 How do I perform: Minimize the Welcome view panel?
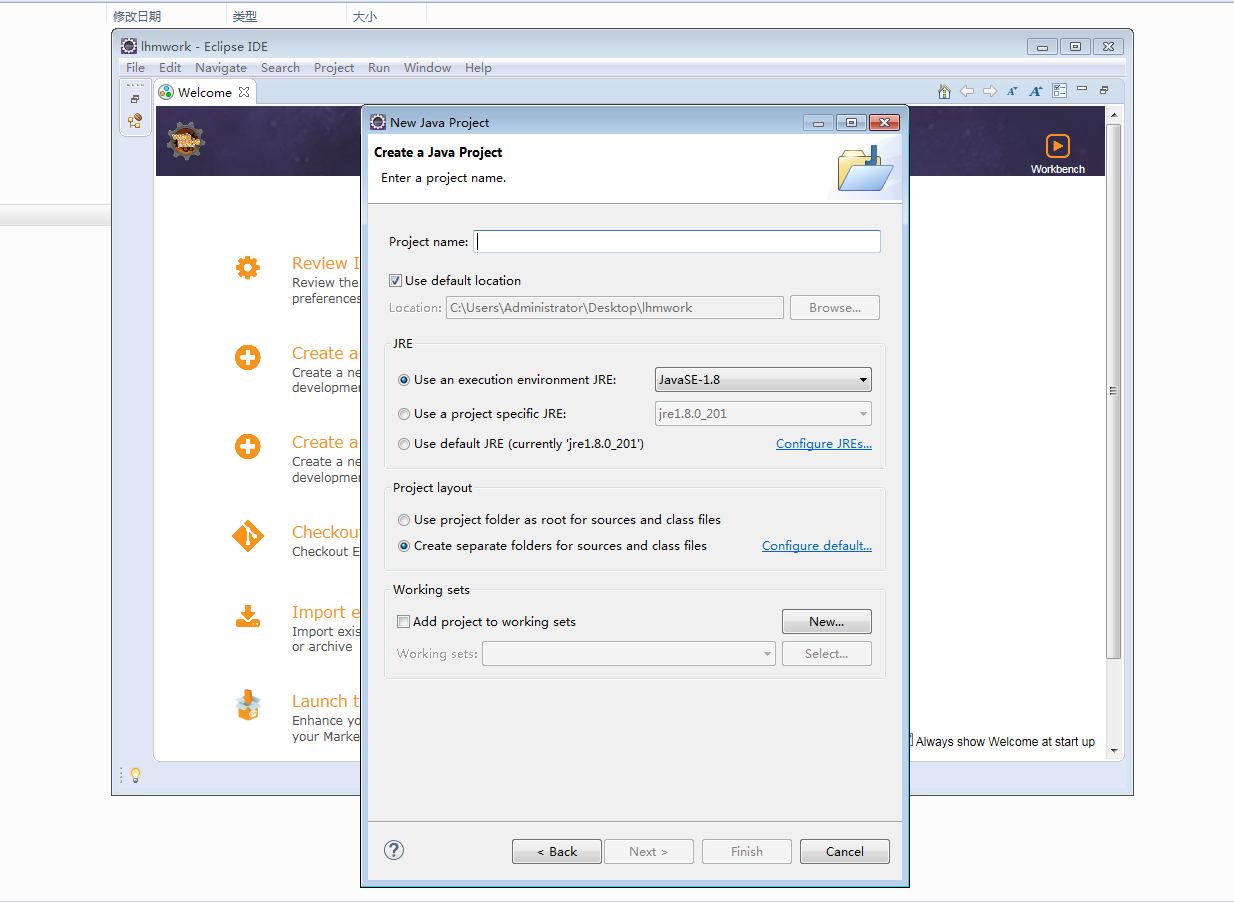1082,89
